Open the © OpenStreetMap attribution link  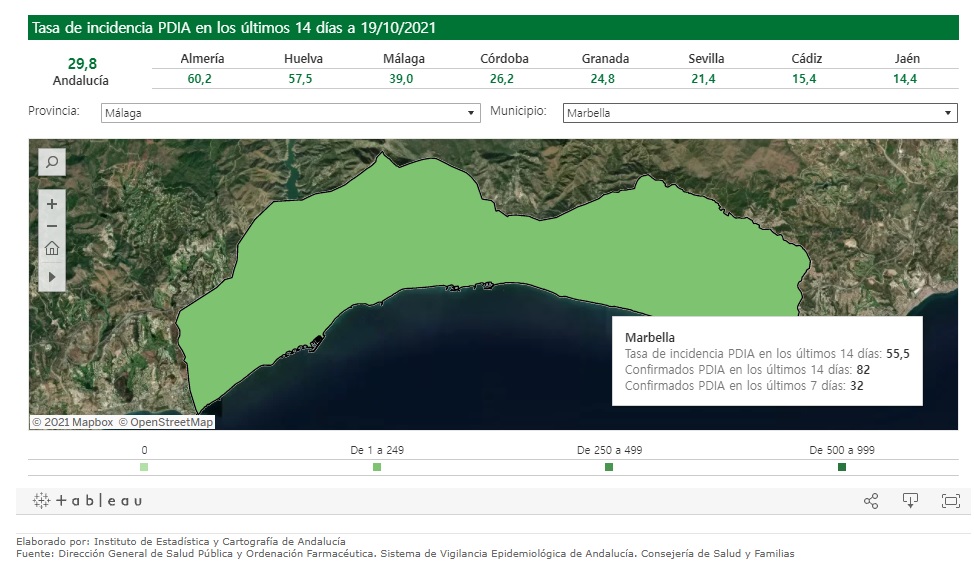165,423
